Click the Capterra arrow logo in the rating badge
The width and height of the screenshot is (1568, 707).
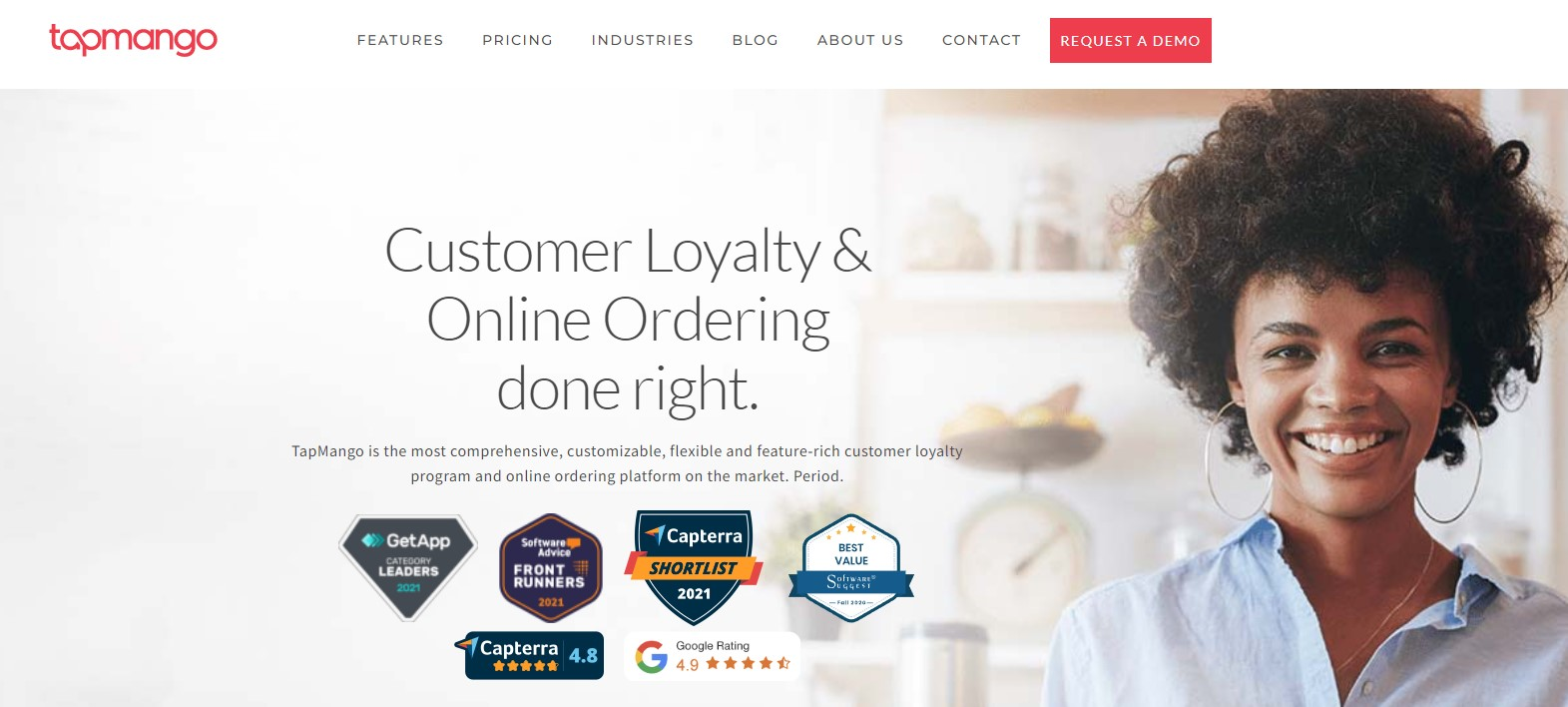(467, 645)
